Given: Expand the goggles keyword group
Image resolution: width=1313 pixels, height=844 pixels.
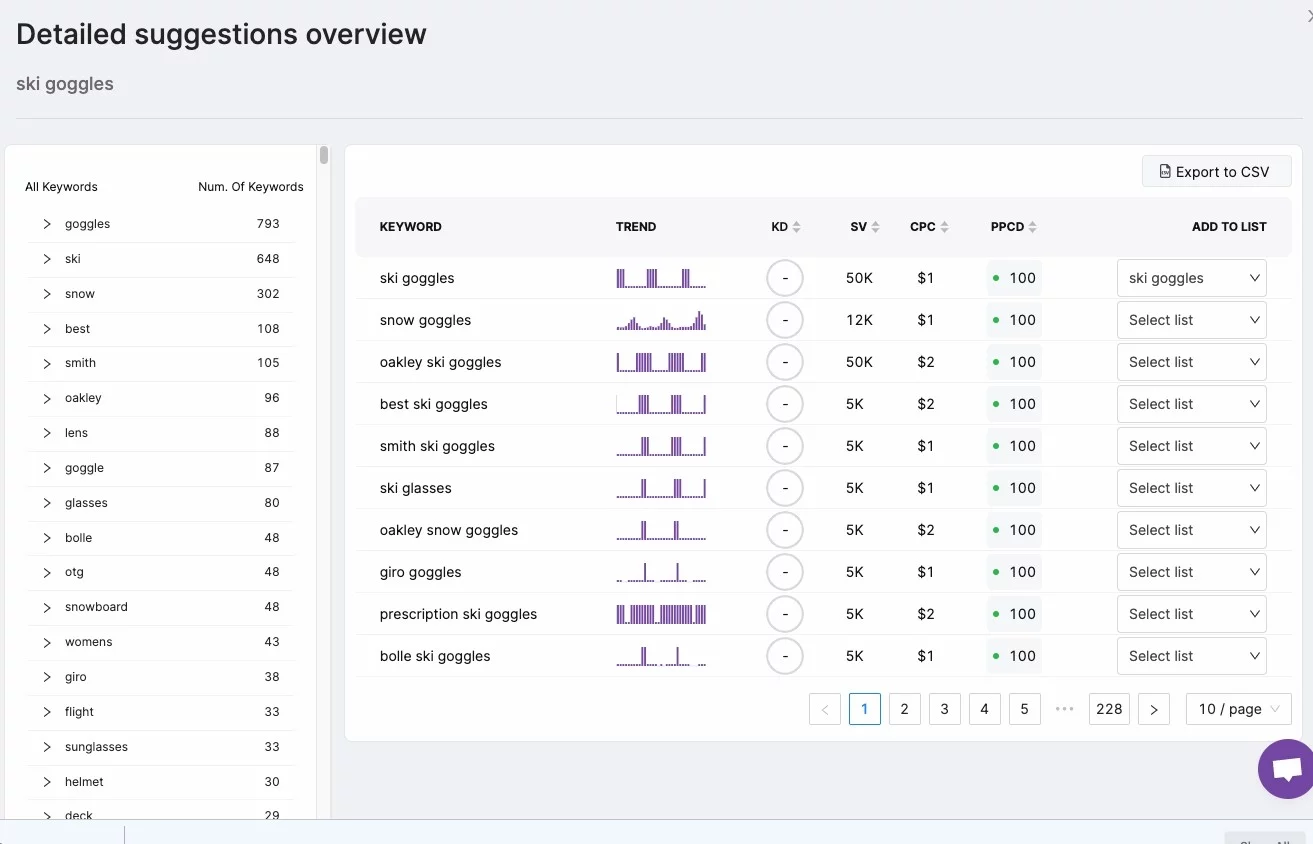Looking at the screenshot, I should tap(47, 224).
